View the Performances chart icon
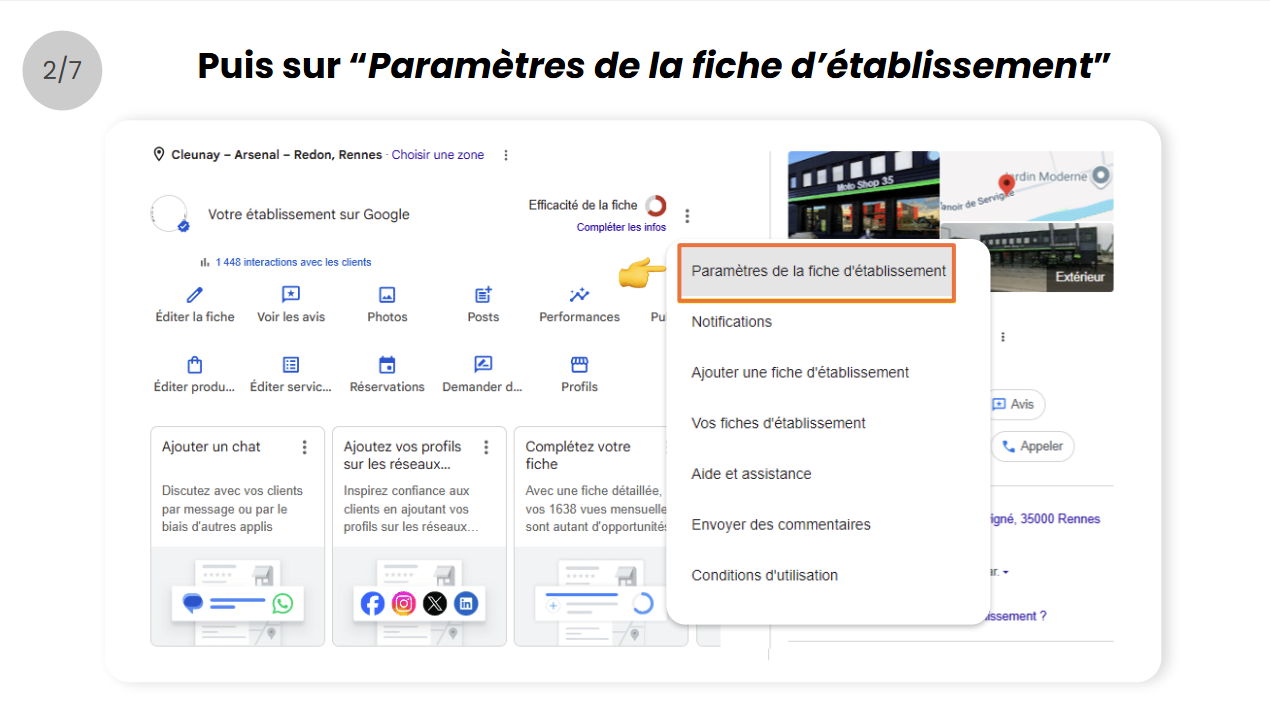The width and height of the screenshot is (1270, 715). point(579,295)
